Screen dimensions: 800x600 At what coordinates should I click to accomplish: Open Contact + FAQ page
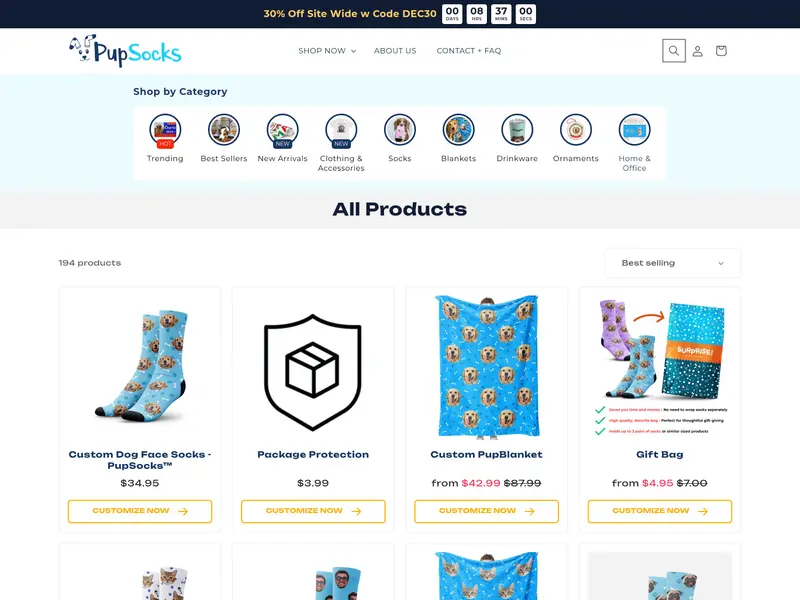coord(469,51)
